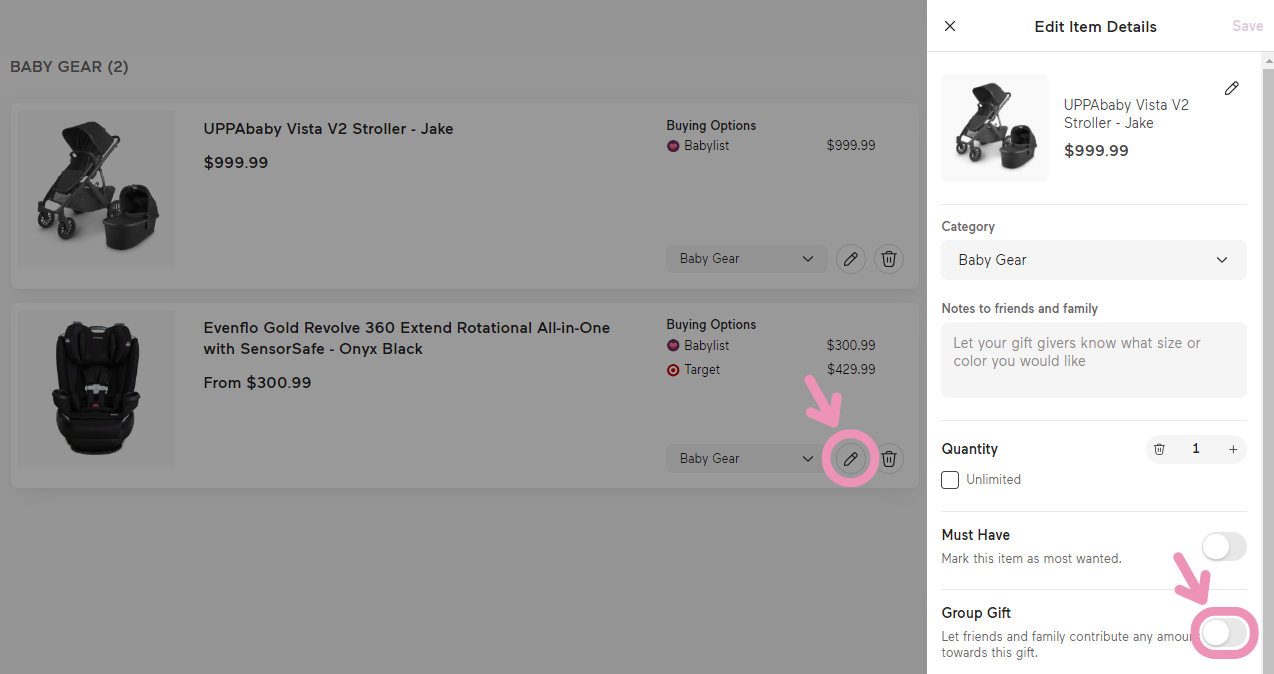Edit the UPPAbaby Vista V2 Stroller item
The width and height of the screenshot is (1274, 674).
[851, 259]
